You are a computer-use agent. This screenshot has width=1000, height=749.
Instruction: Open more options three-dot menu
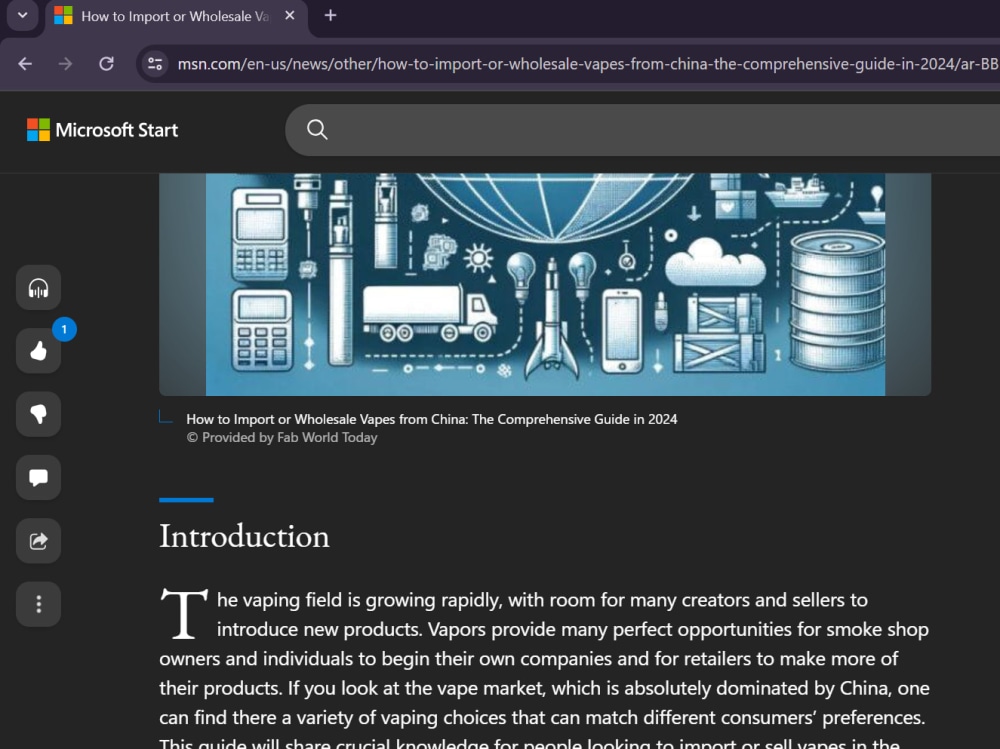[x=38, y=604]
